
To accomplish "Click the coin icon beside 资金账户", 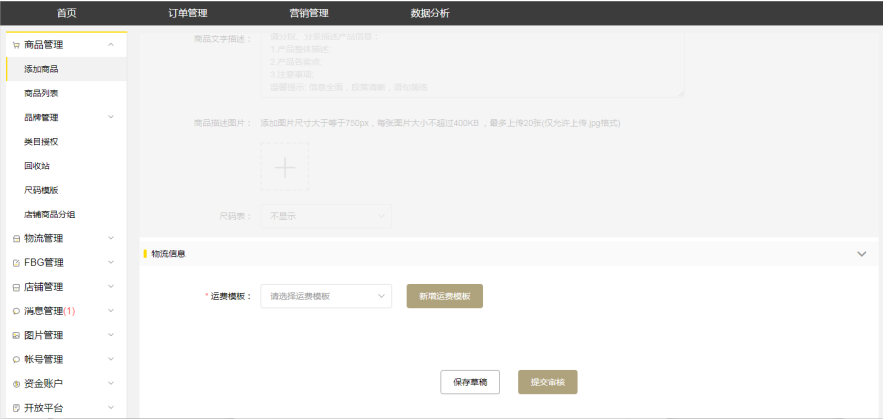I will tap(16, 384).
